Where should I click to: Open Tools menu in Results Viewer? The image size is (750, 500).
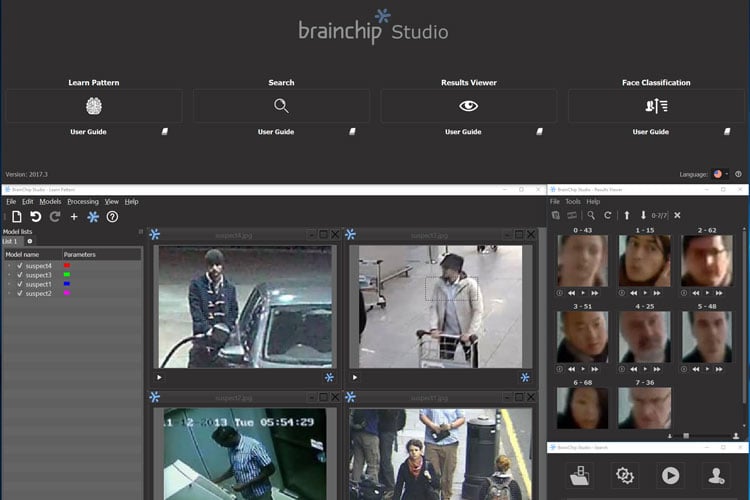pos(573,201)
